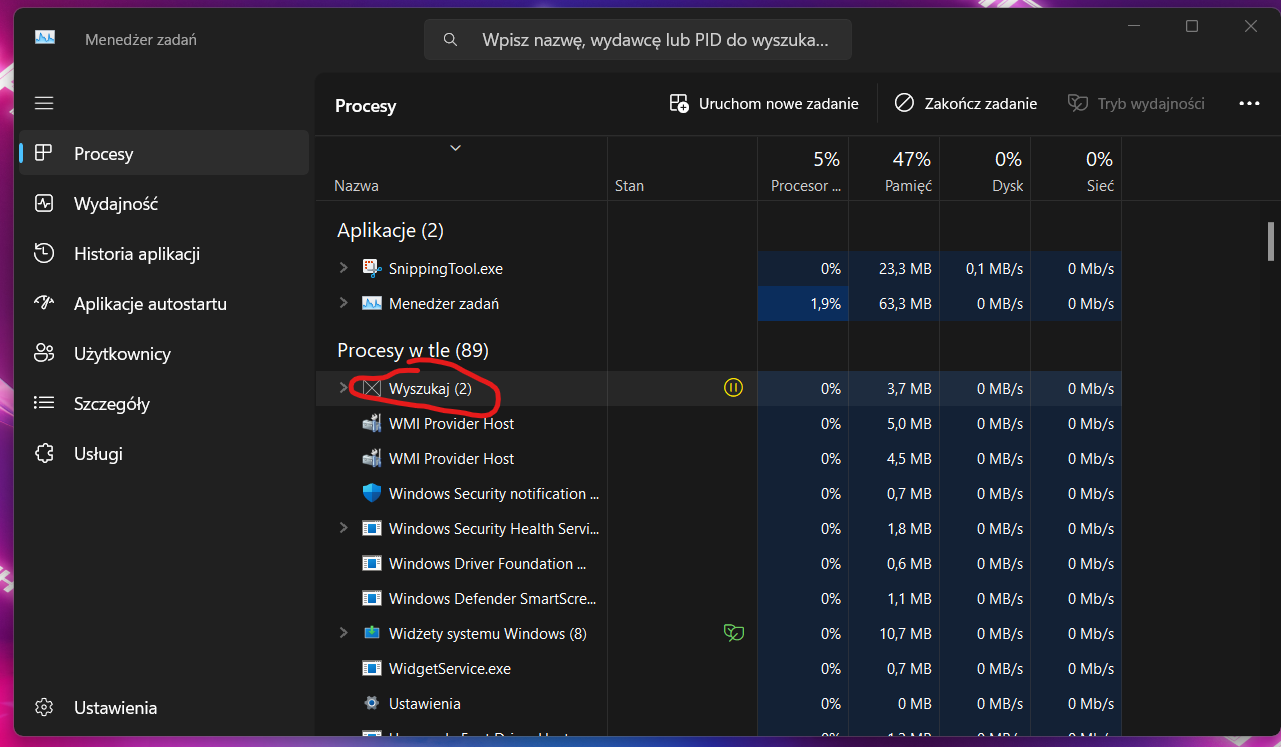
Task: Click the Menedżer zadań process icon
Action: click(x=372, y=303)
